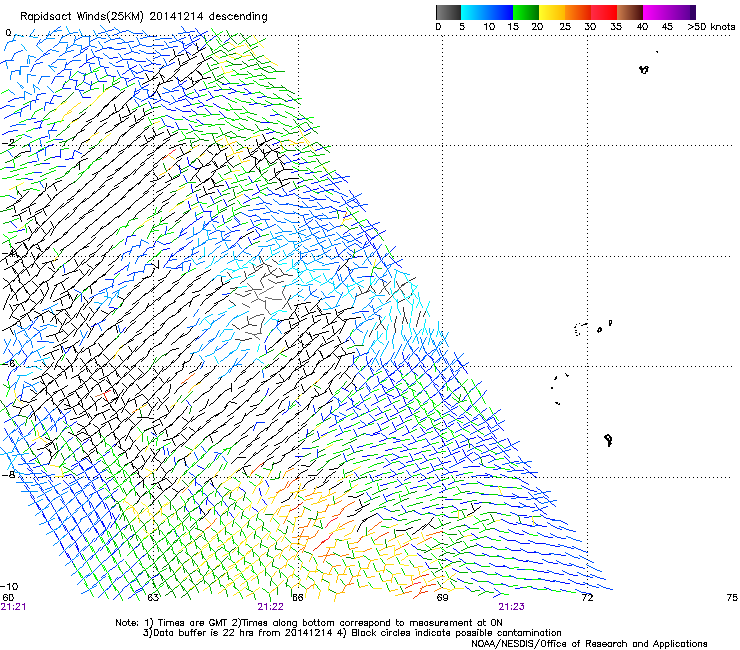Click the 'Rapidscat Winds(25KM)' title text
Image resolution: width=740 pixels, height=650 pixels.
pyautogui.click(x=82, y=17)
